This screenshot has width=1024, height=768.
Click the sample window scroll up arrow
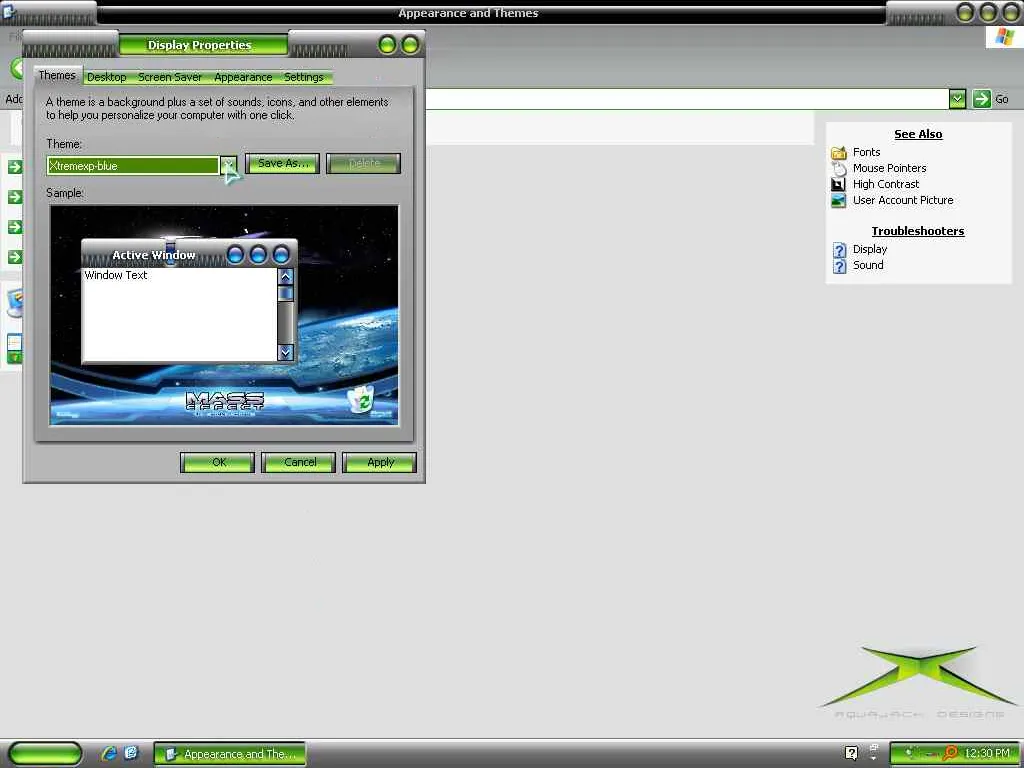(x=285, y=277)
